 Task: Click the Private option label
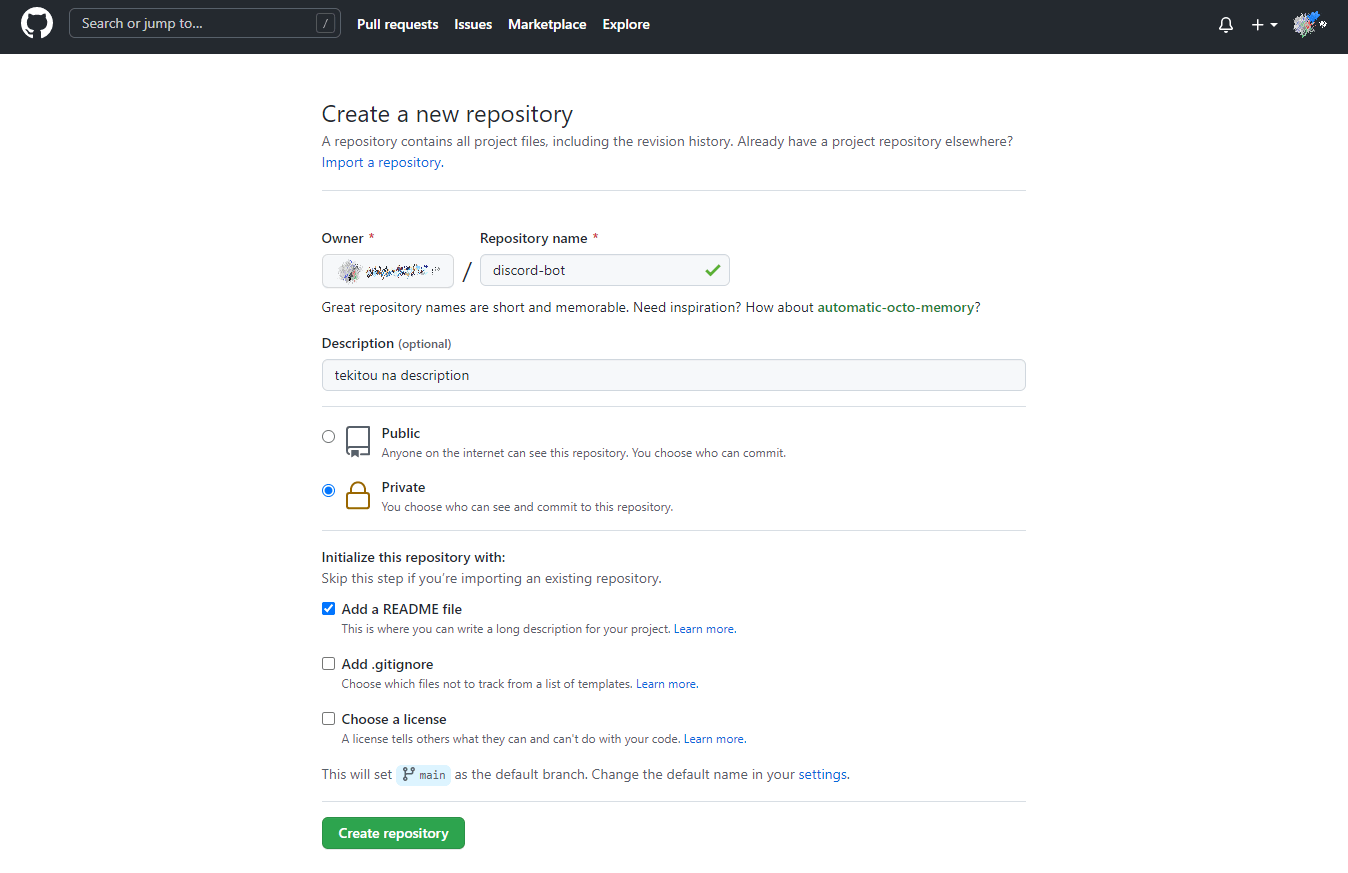pos(404,487)
